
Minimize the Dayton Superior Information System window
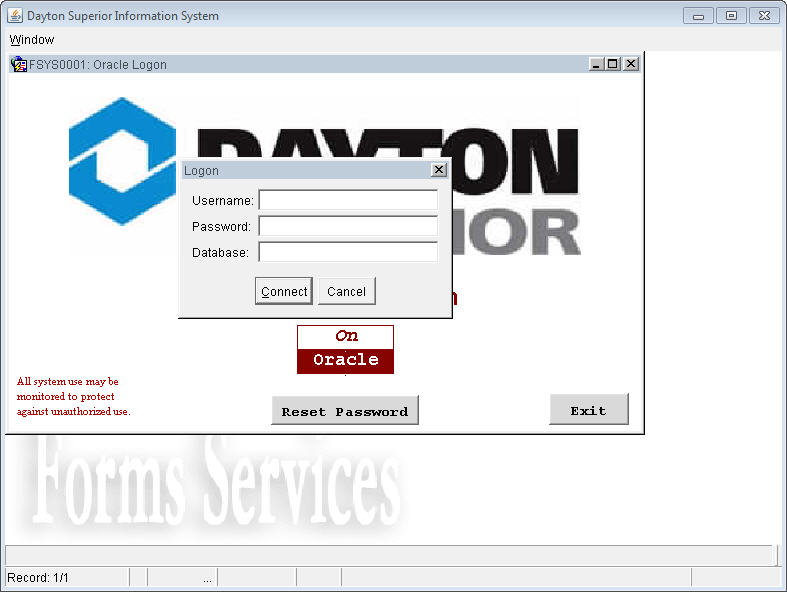698,15
